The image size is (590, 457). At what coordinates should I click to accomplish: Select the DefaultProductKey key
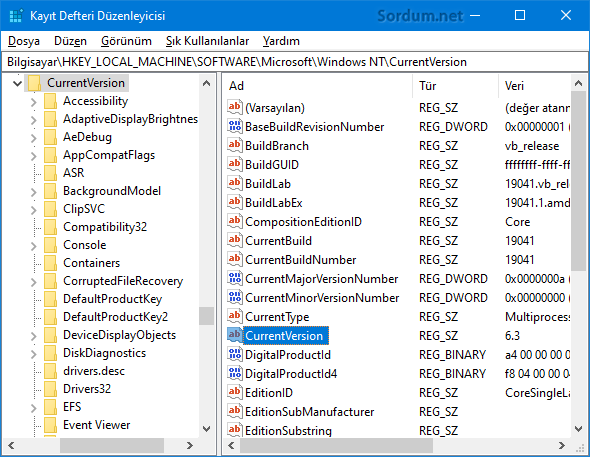(x=113, y=299)
